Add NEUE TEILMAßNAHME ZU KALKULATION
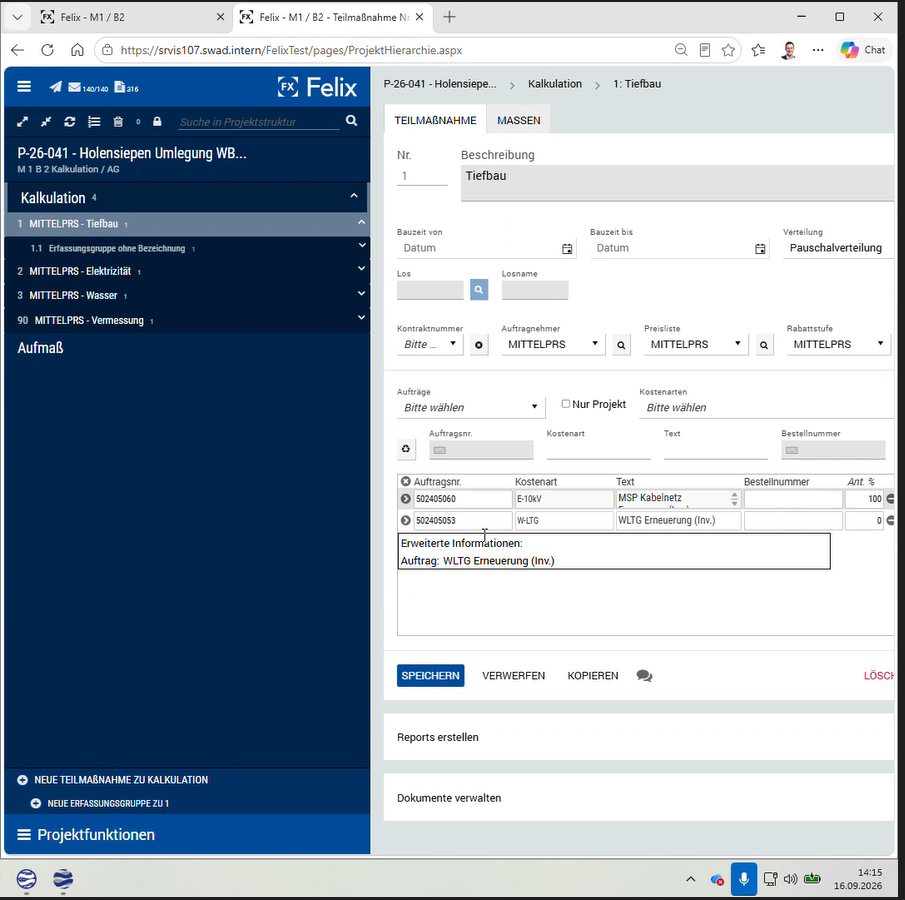Screen dimensions: 905x900 [x=113, y=780]
